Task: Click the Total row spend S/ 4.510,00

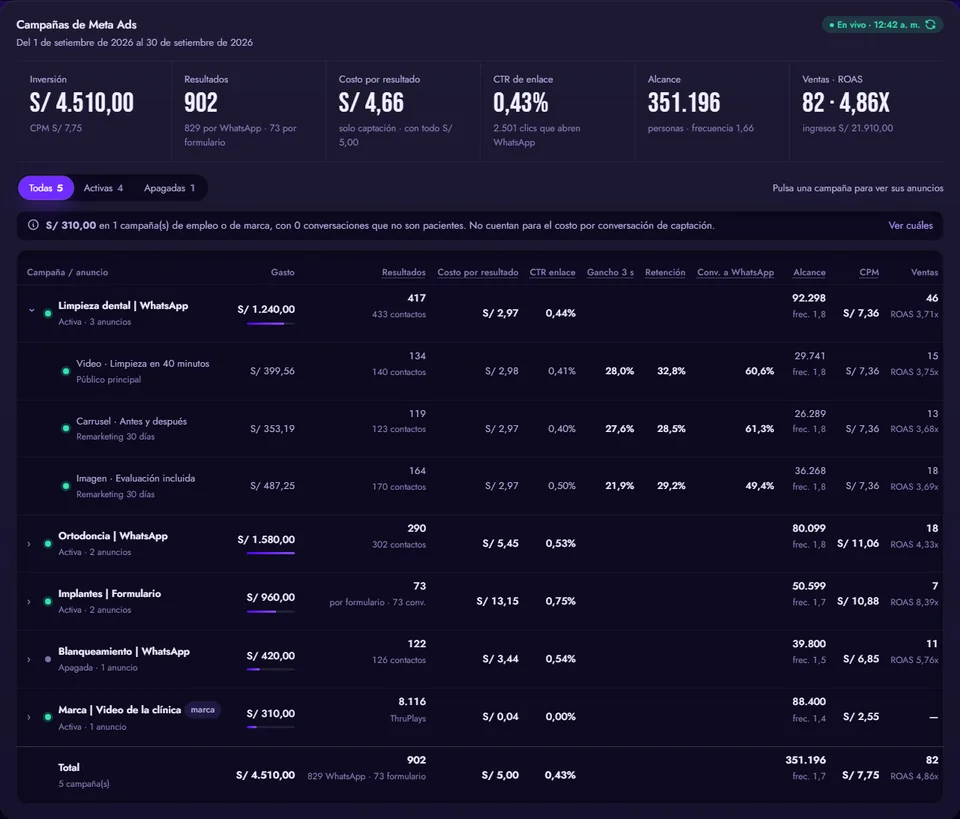Action: point(265,775)
